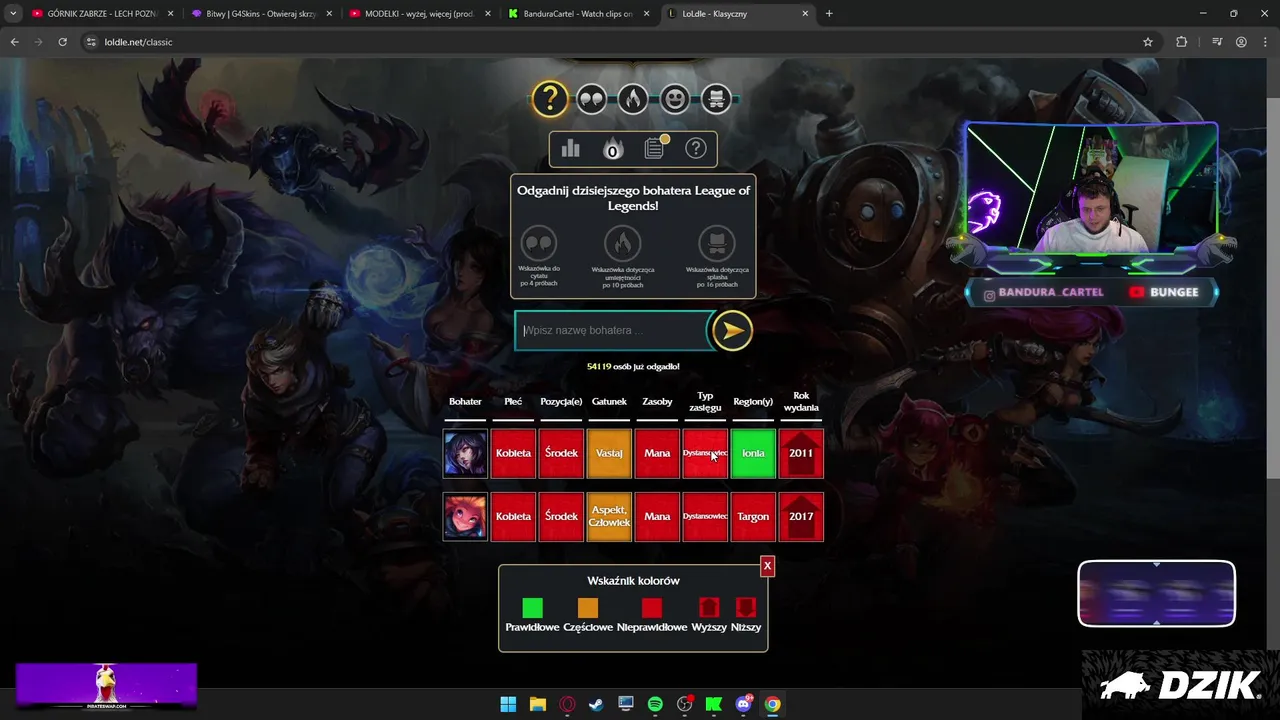This screenshot has width=1280, height=720.
Task: Click the BUNGEE YouTube label
Action: tap(1163, 293)
